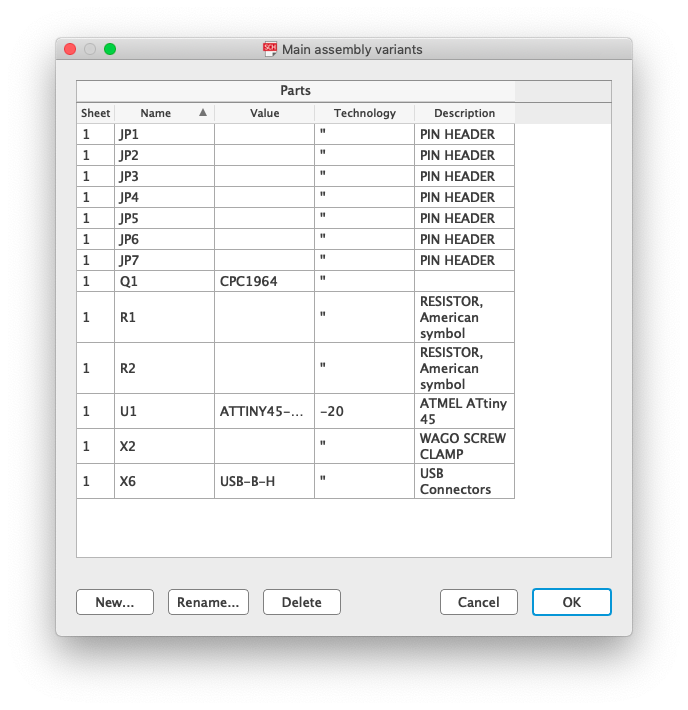Click JP1's PIN HEADER description

coord(465,134)
